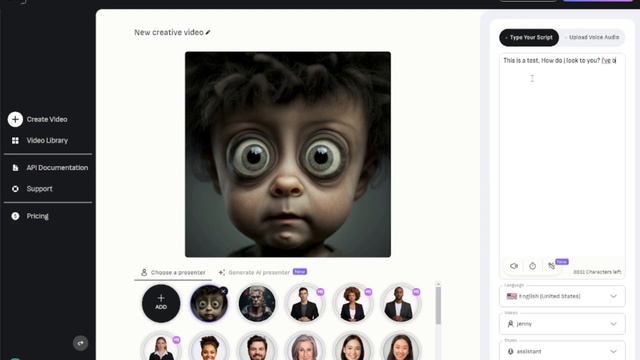Select the man in dark suit presenter
The width and height of the screenshot is (640, 360).
pyautogui.click(x=304, y=303)
